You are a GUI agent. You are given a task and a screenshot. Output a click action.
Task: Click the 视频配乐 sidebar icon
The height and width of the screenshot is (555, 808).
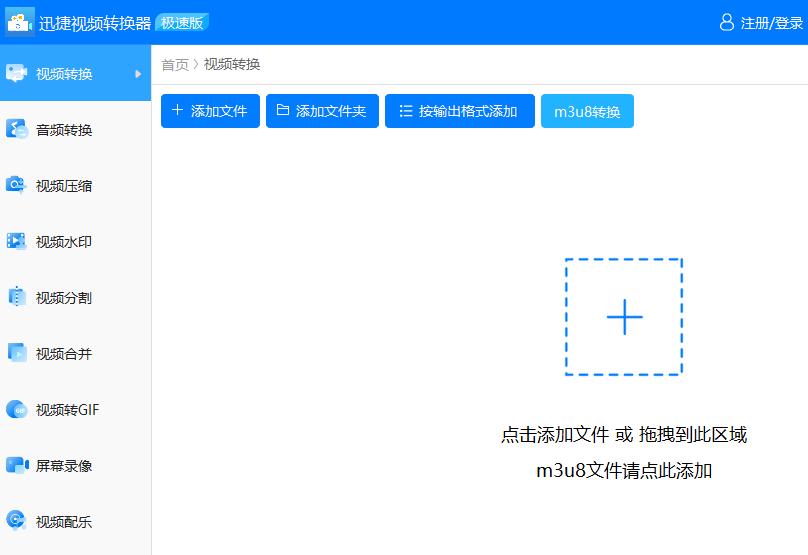[x=16, y=521]
